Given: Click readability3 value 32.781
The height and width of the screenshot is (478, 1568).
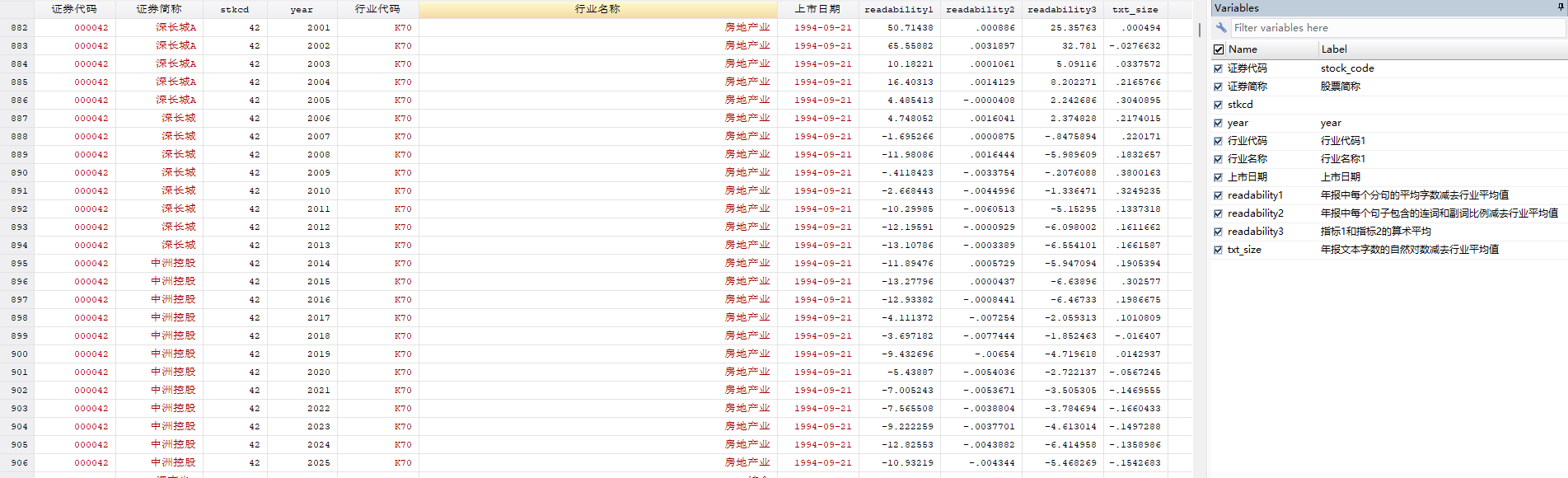Looking at the screenshot, I should (1063, 45).
